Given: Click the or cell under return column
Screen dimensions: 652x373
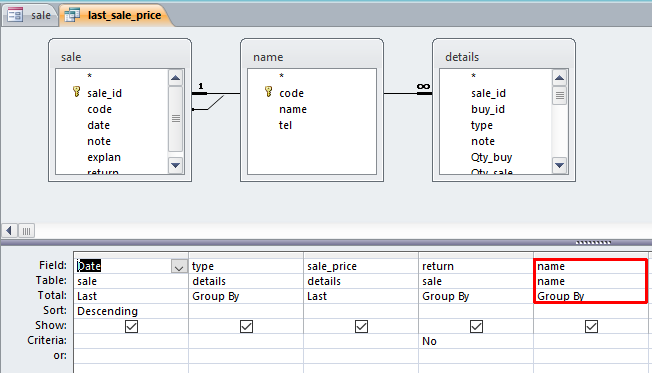Looking at the screenshot, I should (476, 356).
